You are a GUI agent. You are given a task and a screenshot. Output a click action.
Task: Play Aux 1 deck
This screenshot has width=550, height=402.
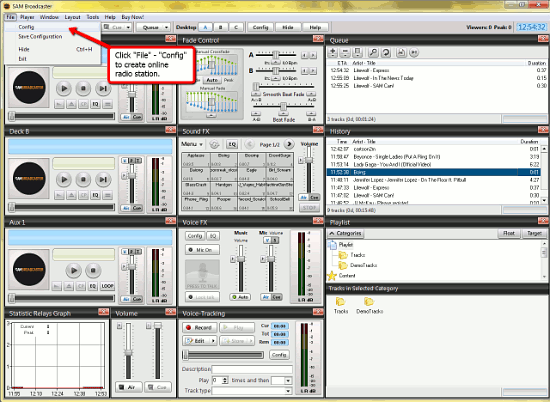click(74, 270)
